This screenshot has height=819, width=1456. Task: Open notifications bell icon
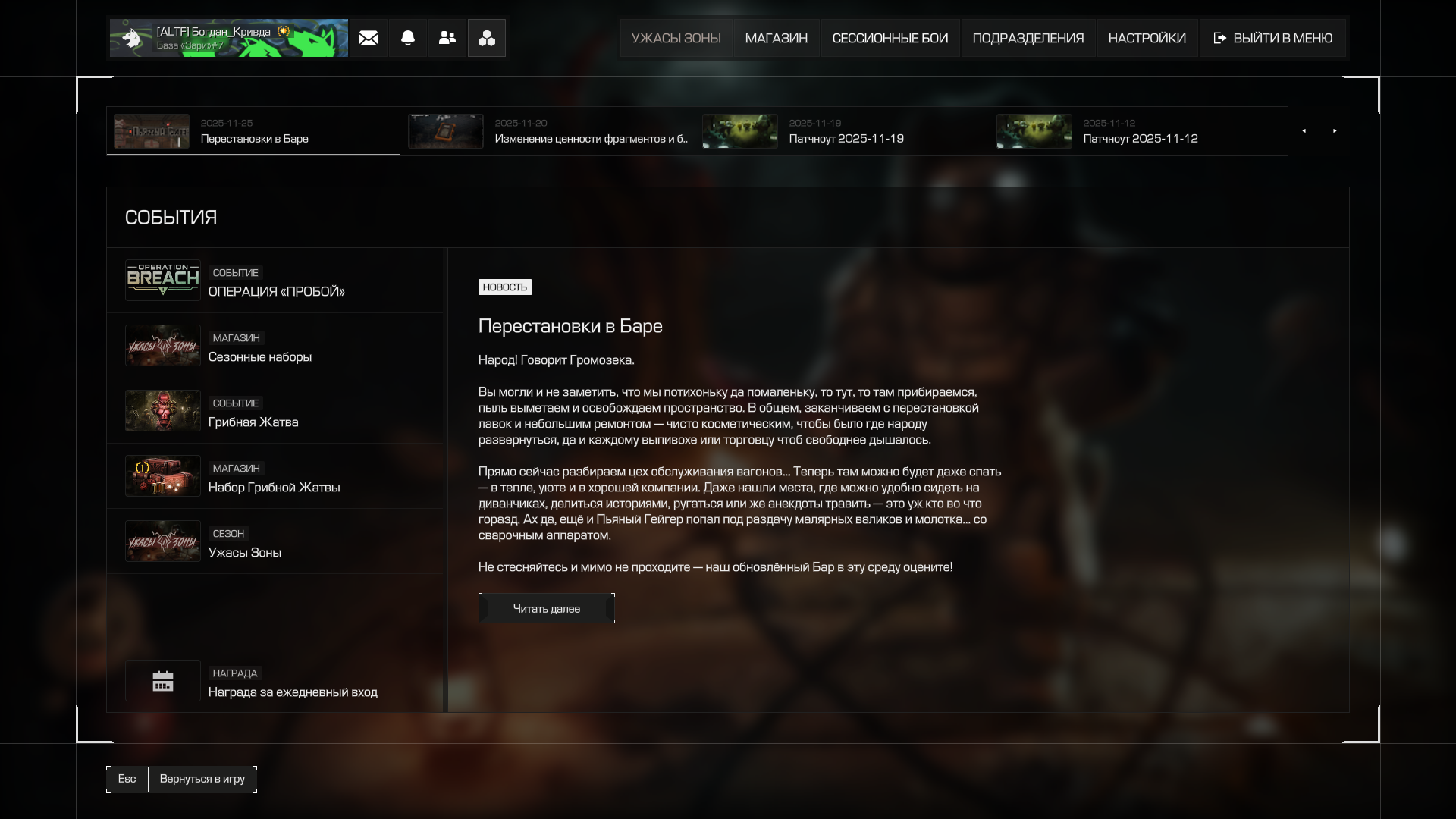point(408,38)
